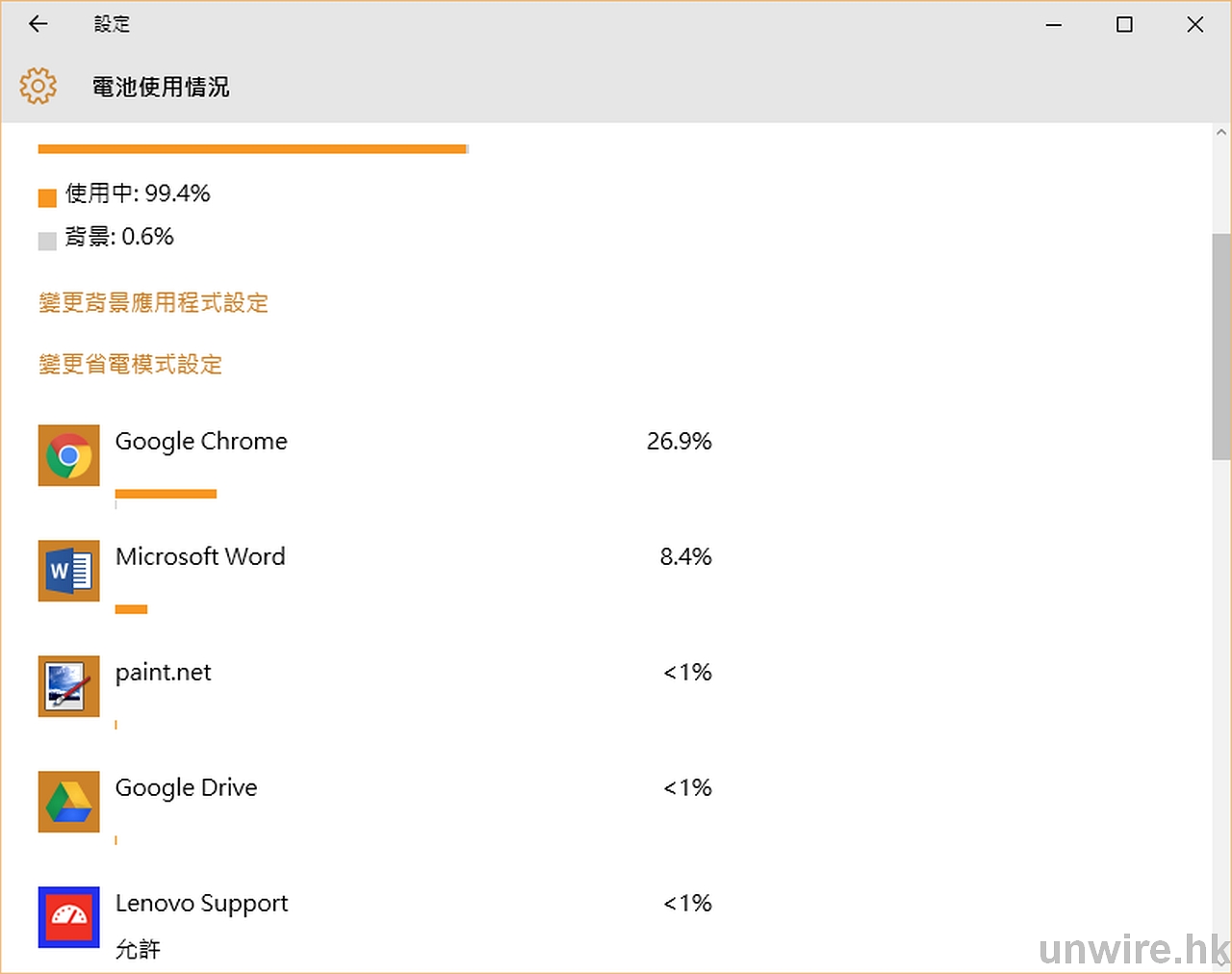Click the vertical scrollbar thumb
Viewport: 1232px width, 974px height.
(1221, 346)
